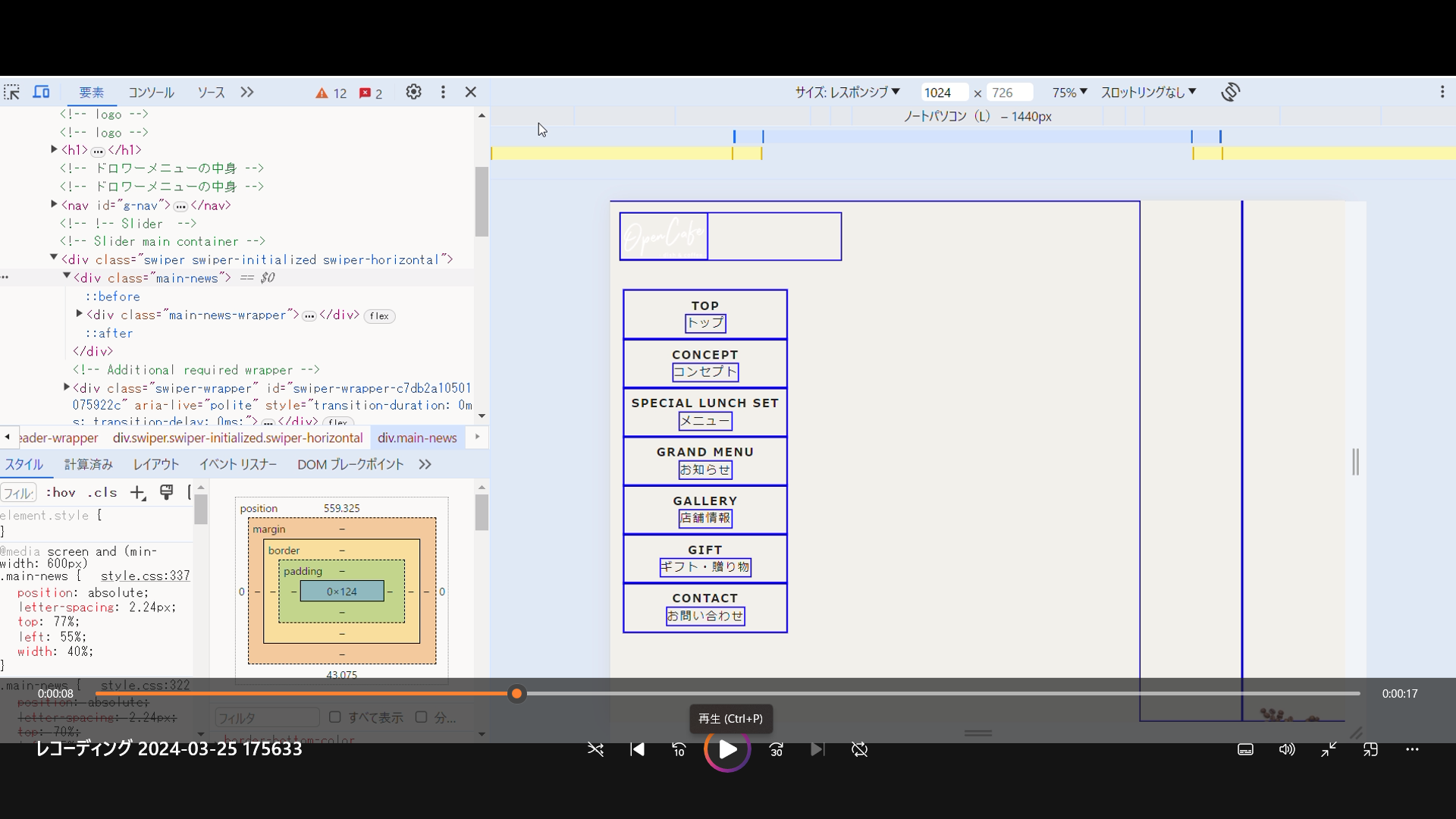Open the style.css:337 source link
The height and width of the screenshot is (819, 1456).
[x=145, y=576]
